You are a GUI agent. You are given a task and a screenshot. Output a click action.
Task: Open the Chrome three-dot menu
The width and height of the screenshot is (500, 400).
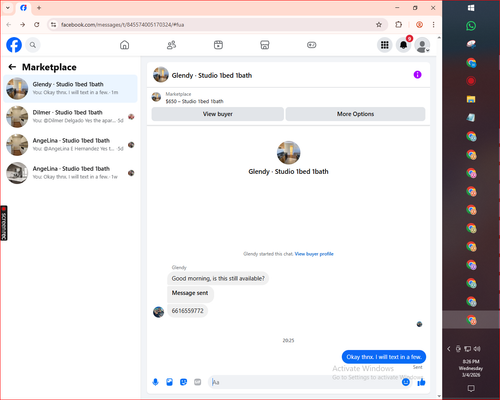[433, 25]
